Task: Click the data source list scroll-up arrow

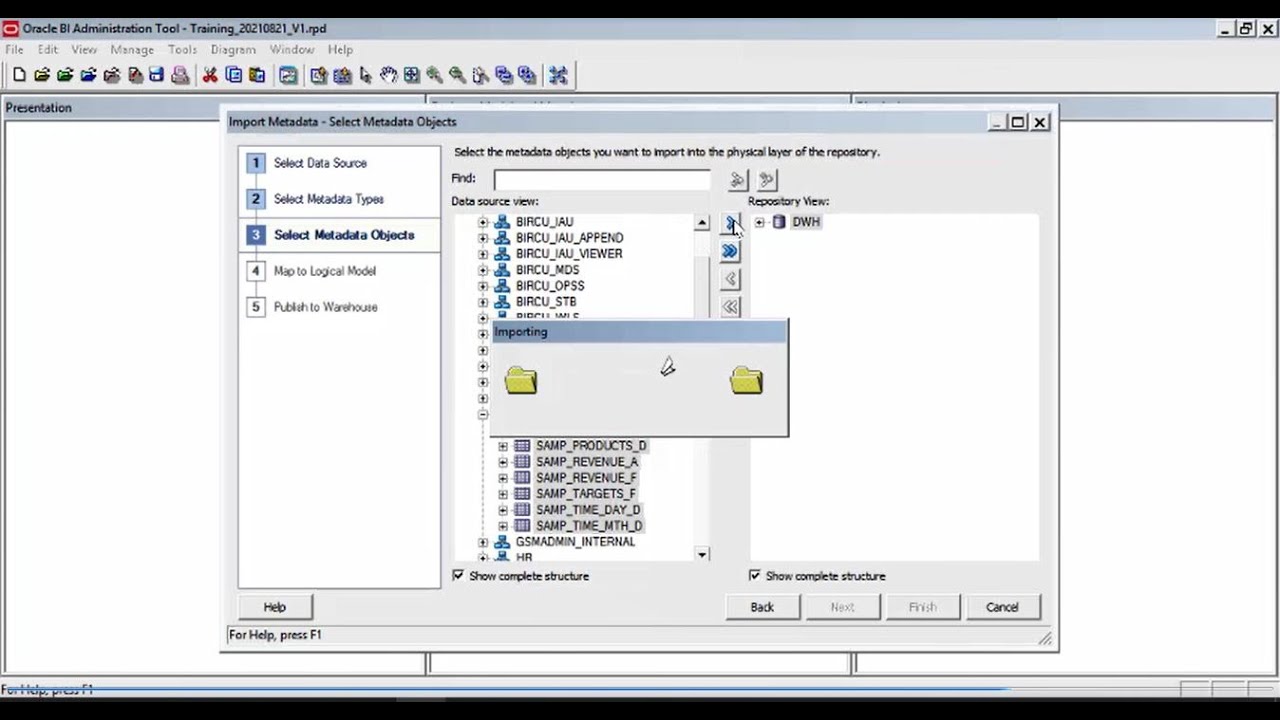Action: click(x=702, y=223)
